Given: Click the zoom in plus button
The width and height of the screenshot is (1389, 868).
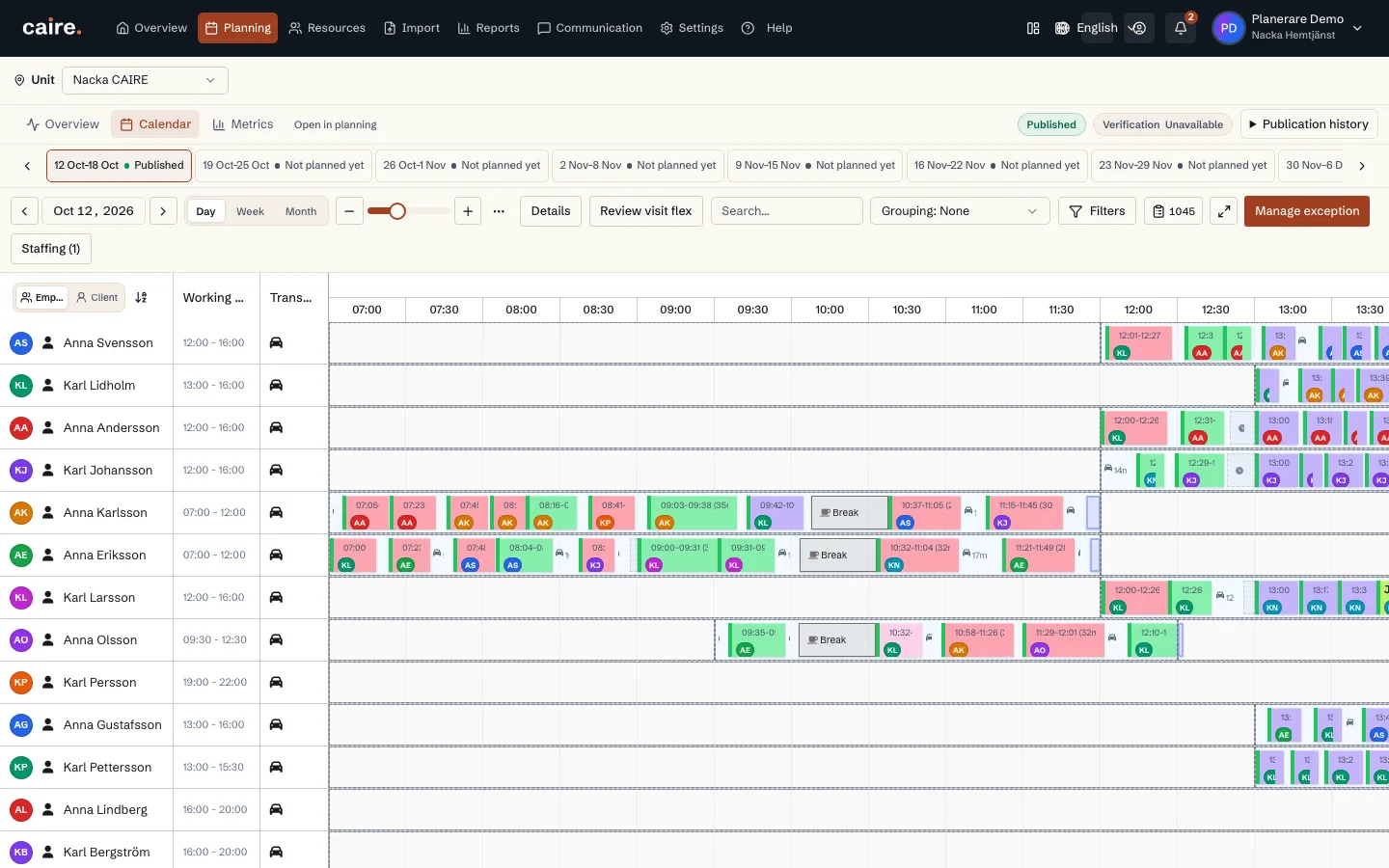Looking at the screenshot, I should pyautogui.click(x=468, y=211).
